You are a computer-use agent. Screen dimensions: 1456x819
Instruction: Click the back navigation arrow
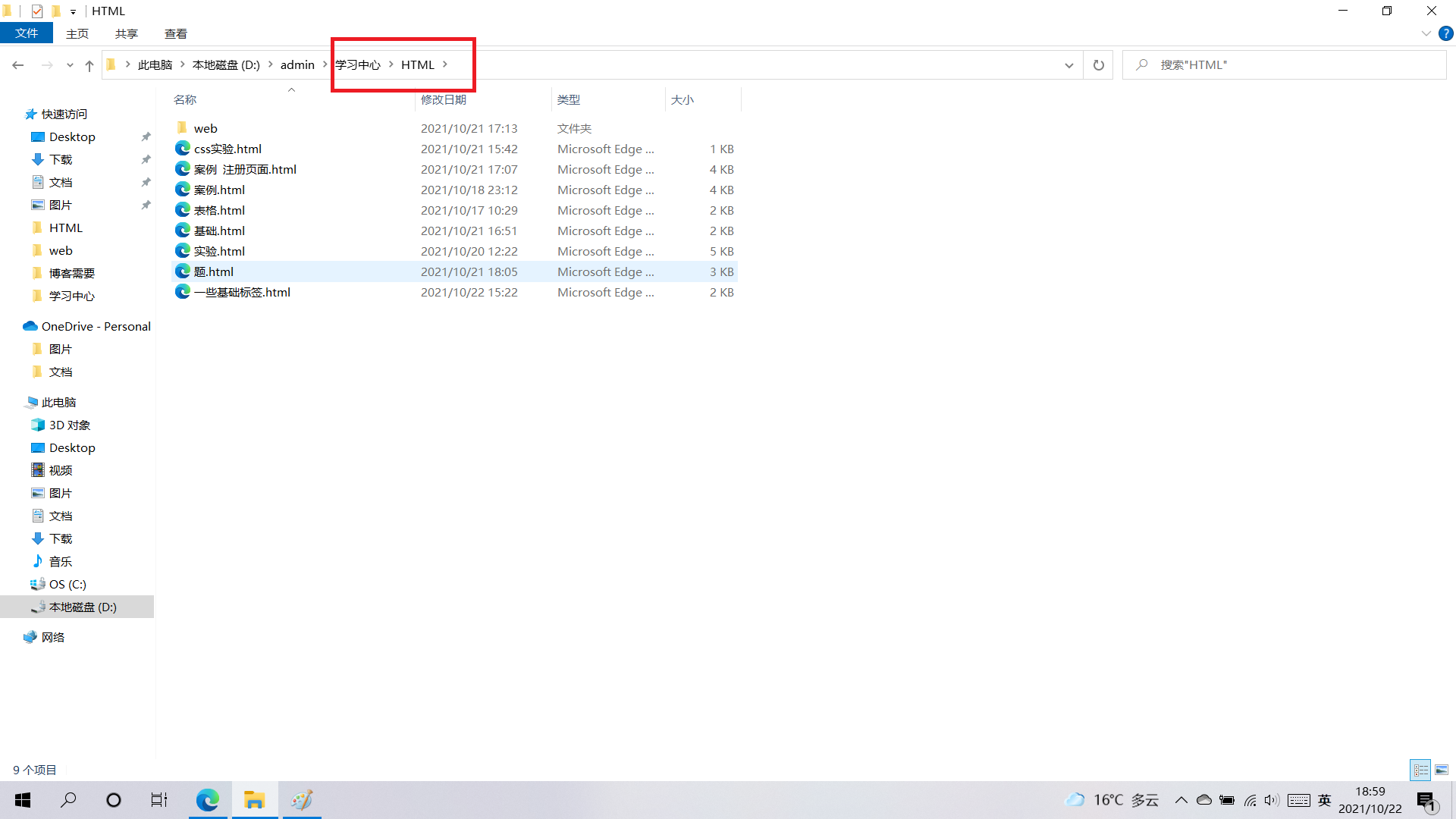click(x=18, y=65)
